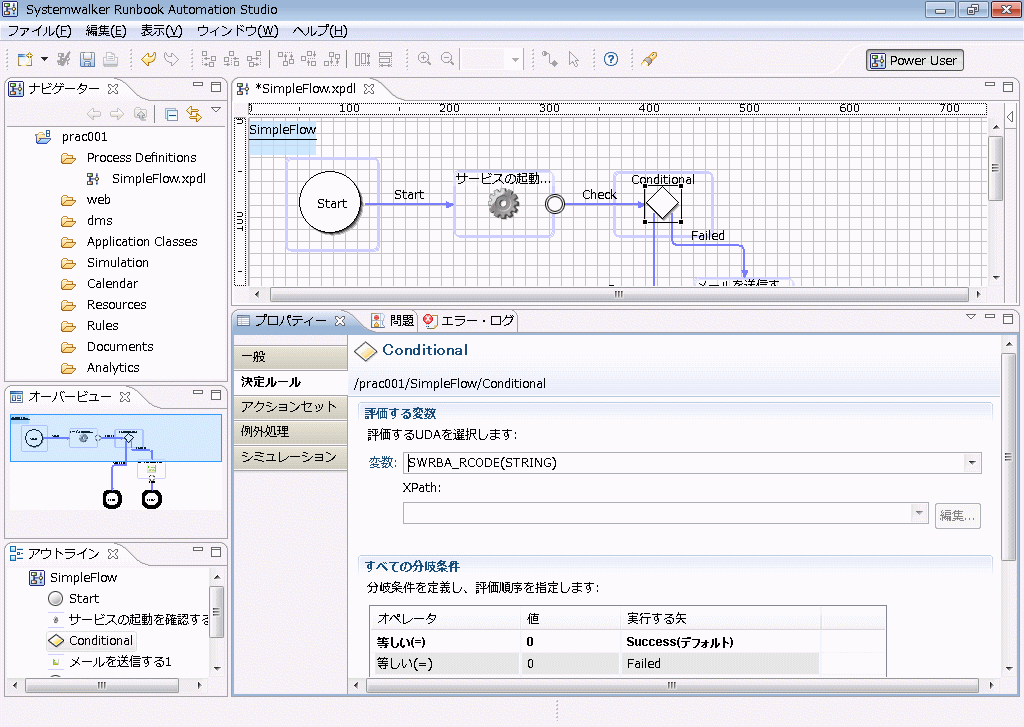Viewport: 1024px width, 727px height.
Task: Switch to the Power User perspective
Action: click(915, 60)
